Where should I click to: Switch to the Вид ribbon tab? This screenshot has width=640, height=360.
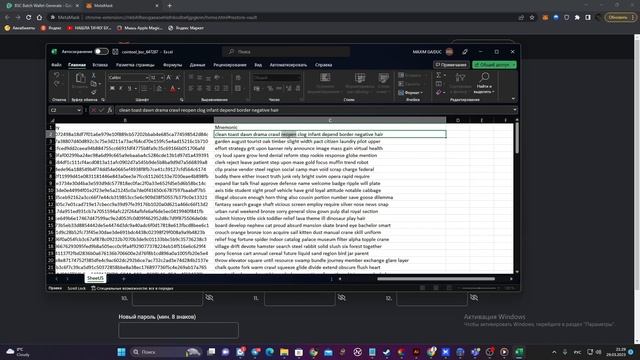click(258, 65)
